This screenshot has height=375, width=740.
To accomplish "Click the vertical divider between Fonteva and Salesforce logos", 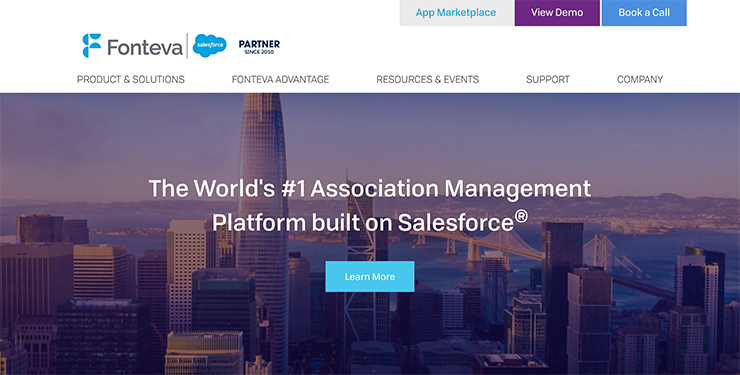I will pyautogui.click(x=187, y=46).
